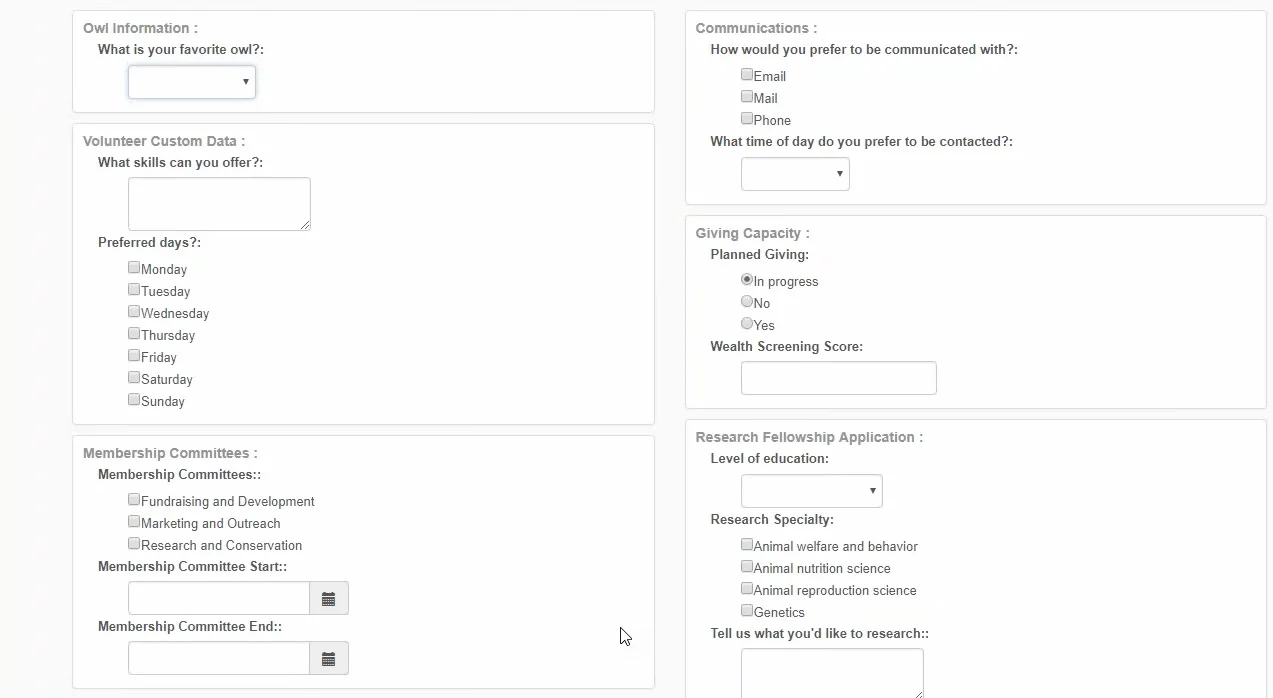Check Fundraising and Development committee

click(x=134, y=499)
